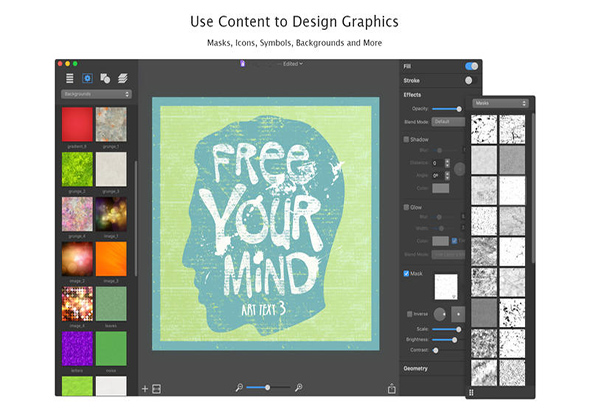590x411 pixels.
Task: Uncheck the Mask checkbox
Action: [406, 274]
